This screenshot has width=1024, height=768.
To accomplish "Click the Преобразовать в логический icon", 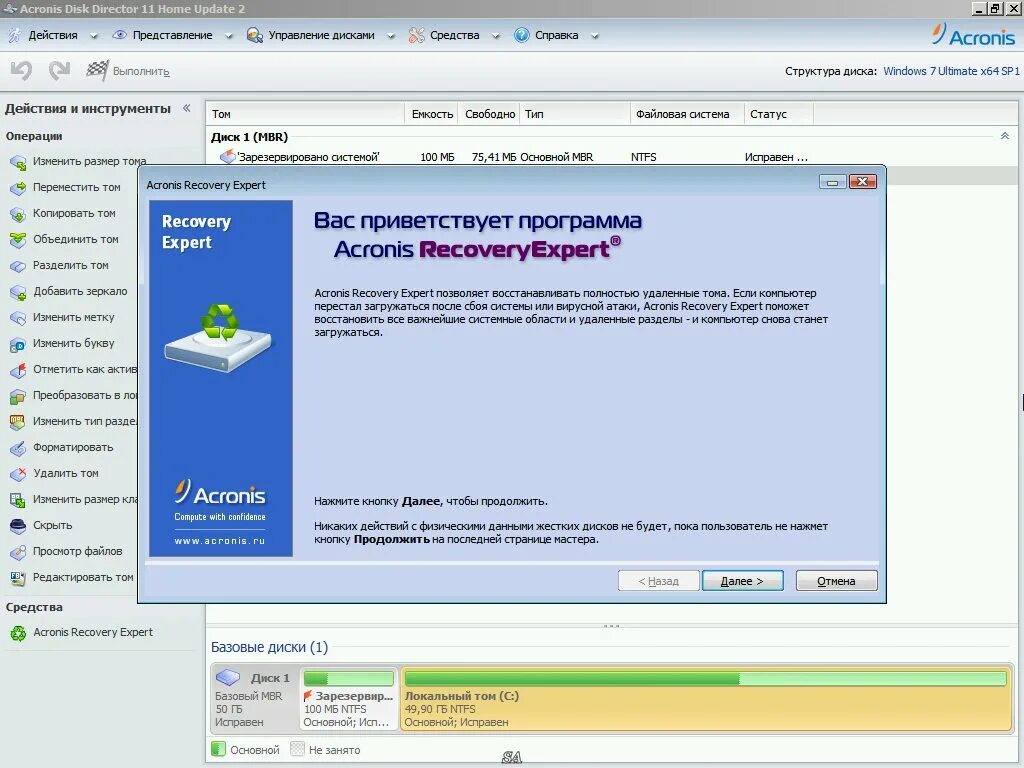I will pos(18,396).
